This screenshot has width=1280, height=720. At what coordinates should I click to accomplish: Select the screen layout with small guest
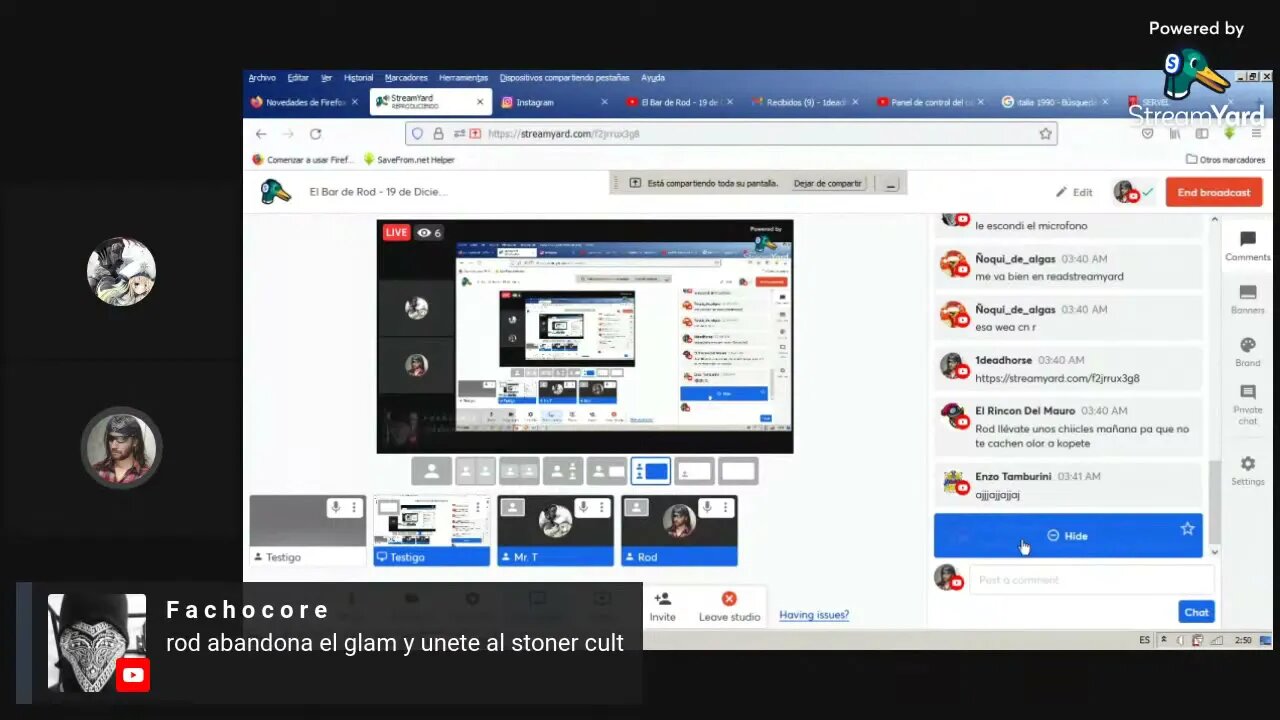tap(695, 471)
